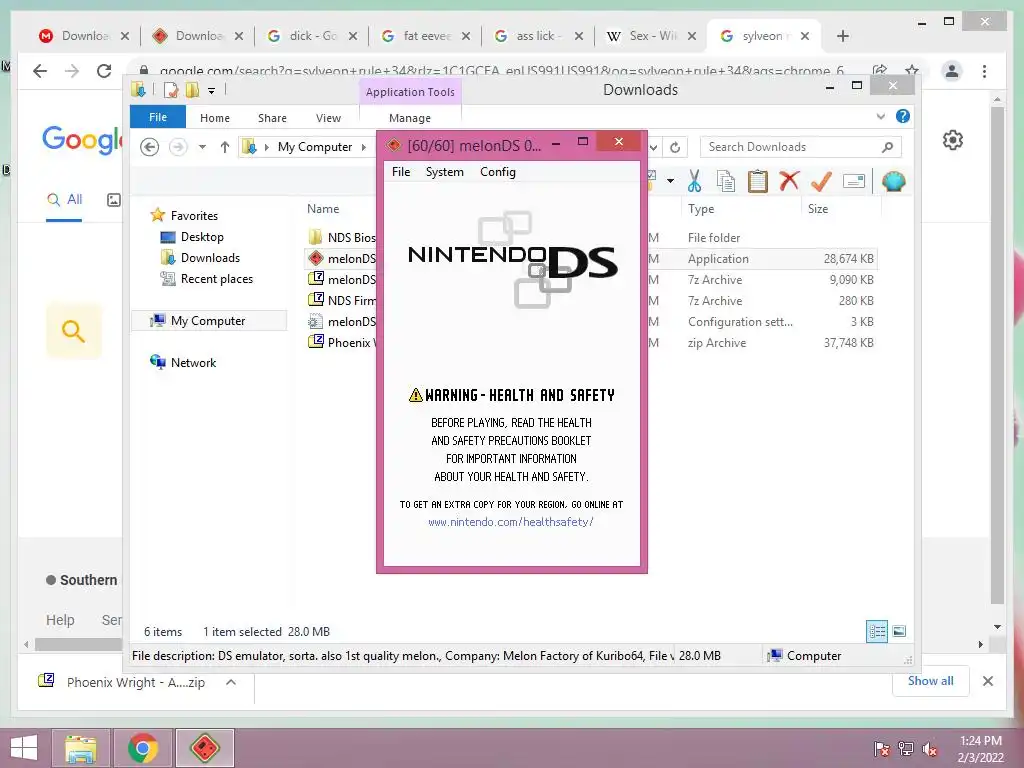Click the All search results tab

(x=65, y=200)
